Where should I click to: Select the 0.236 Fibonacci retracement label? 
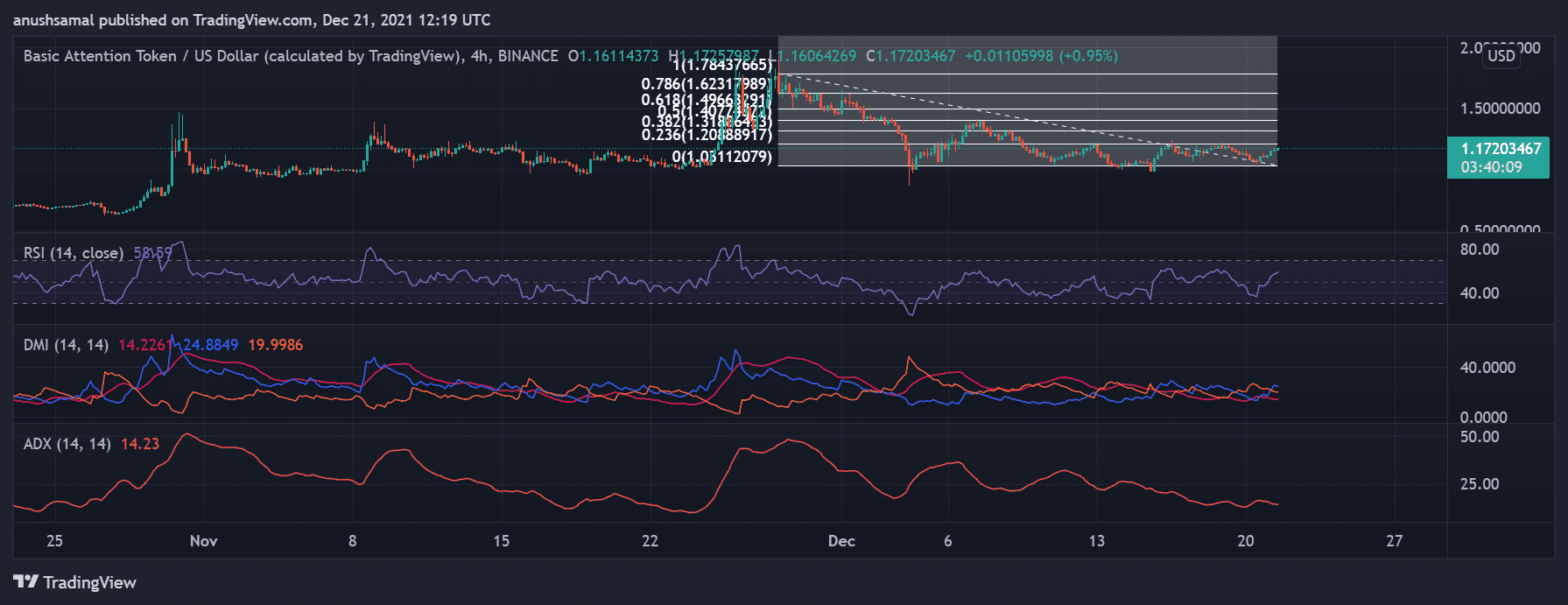706,135
